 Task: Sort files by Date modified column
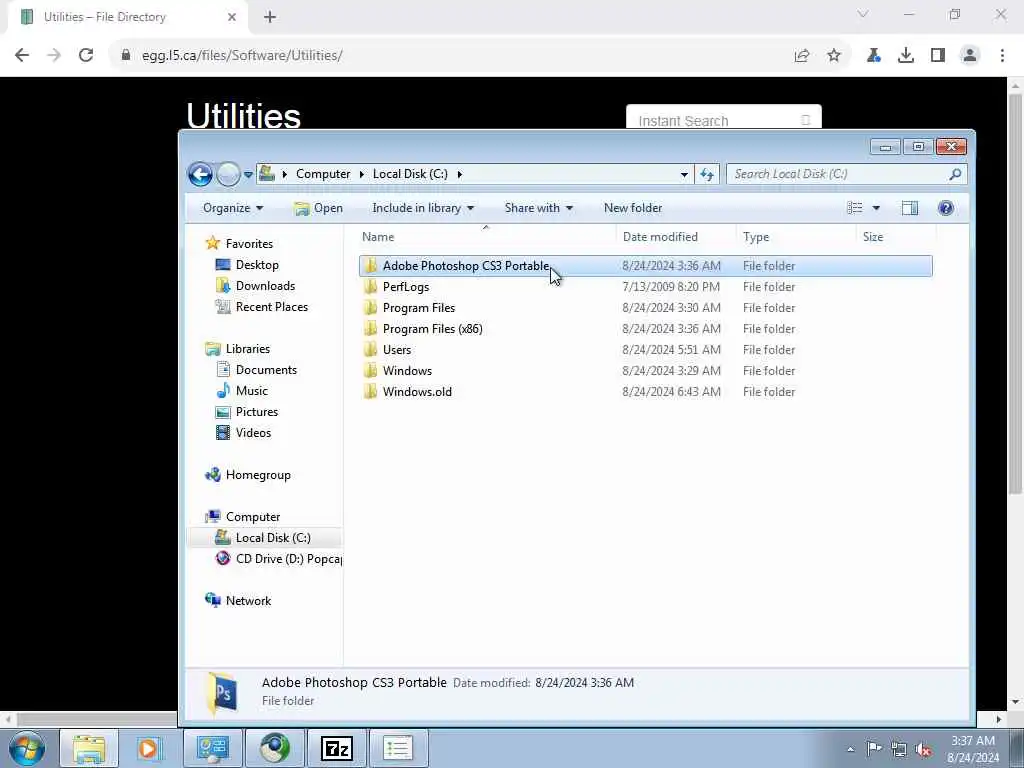tap(676, 236)
